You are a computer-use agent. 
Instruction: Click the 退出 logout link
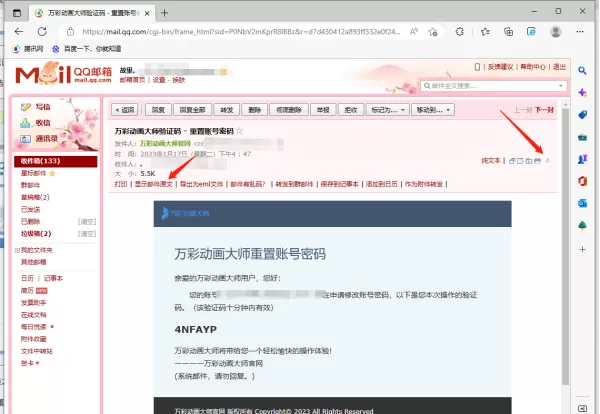click(559, 67)
